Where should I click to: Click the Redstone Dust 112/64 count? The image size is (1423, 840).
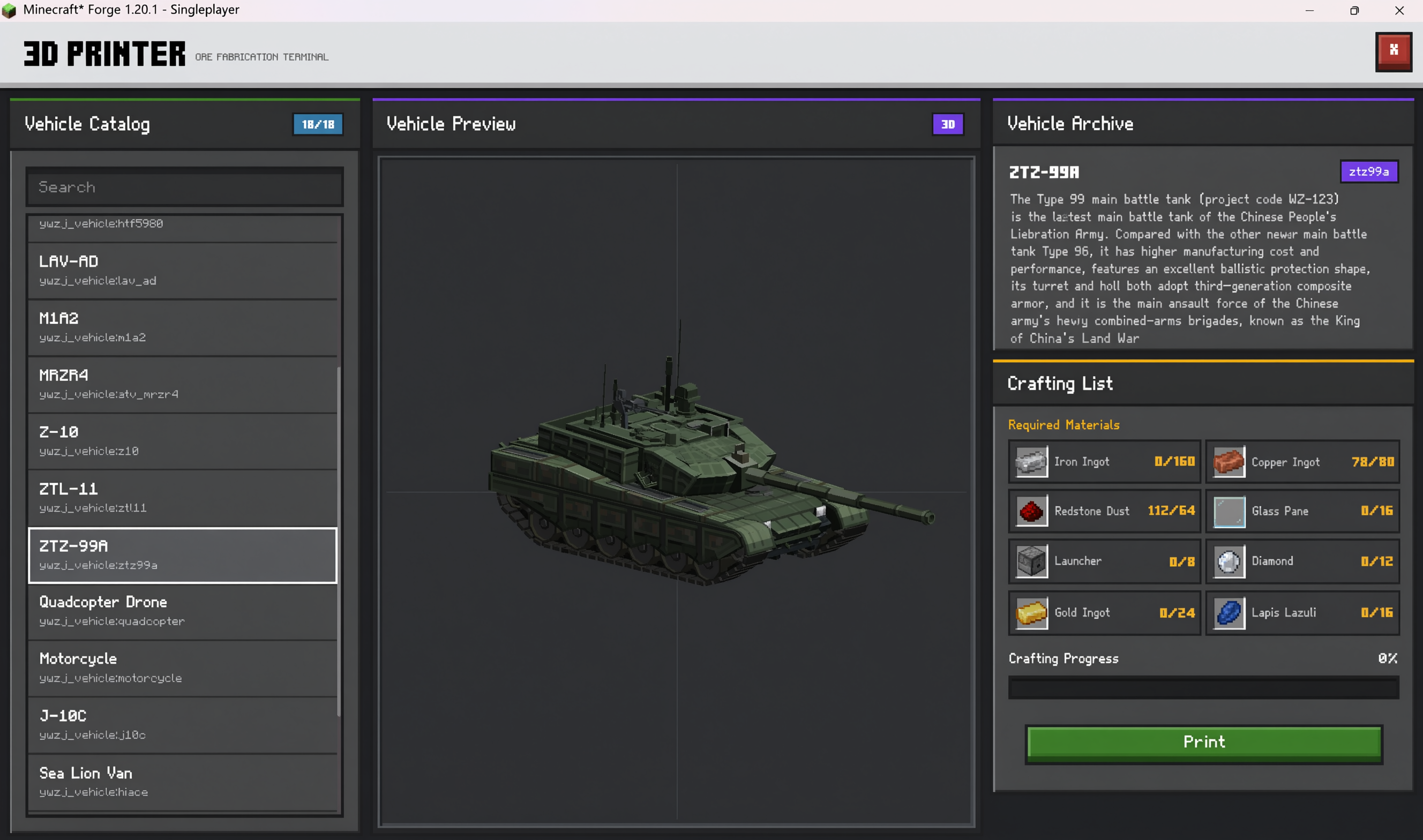click(1171, 511)
